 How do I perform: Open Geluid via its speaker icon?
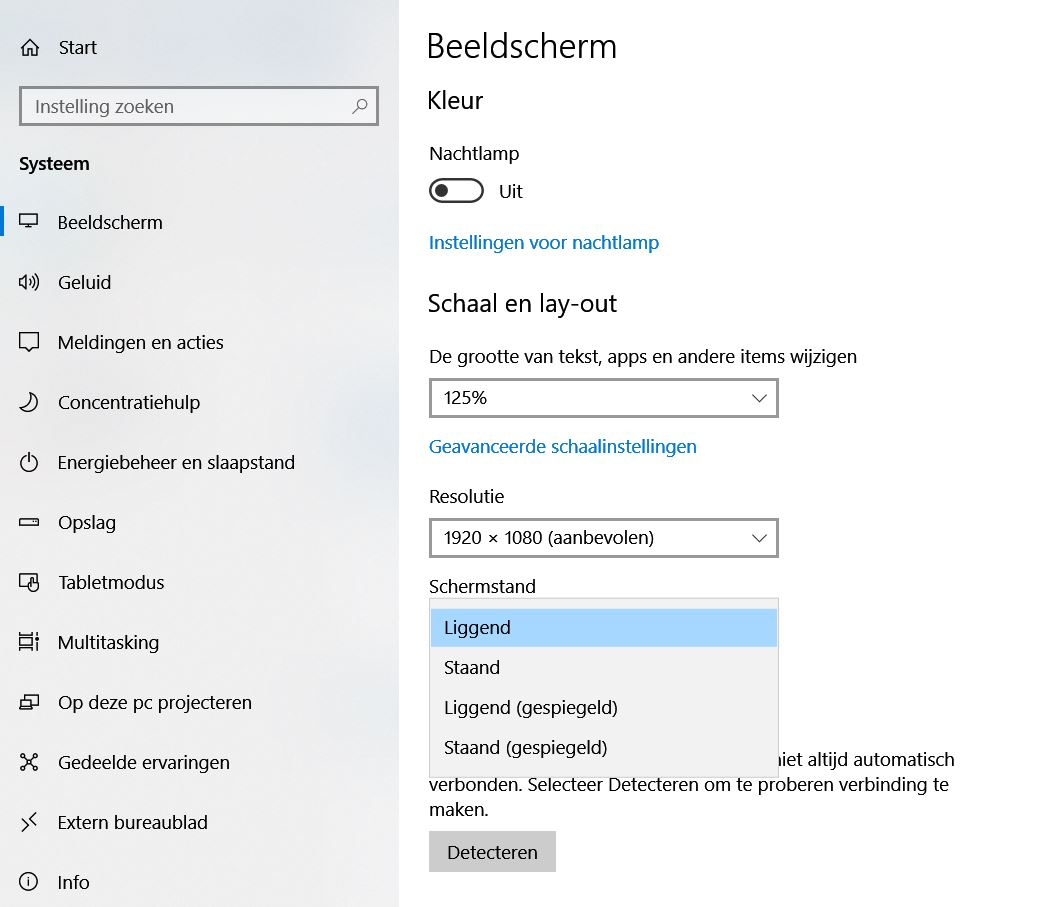(29, 282)
